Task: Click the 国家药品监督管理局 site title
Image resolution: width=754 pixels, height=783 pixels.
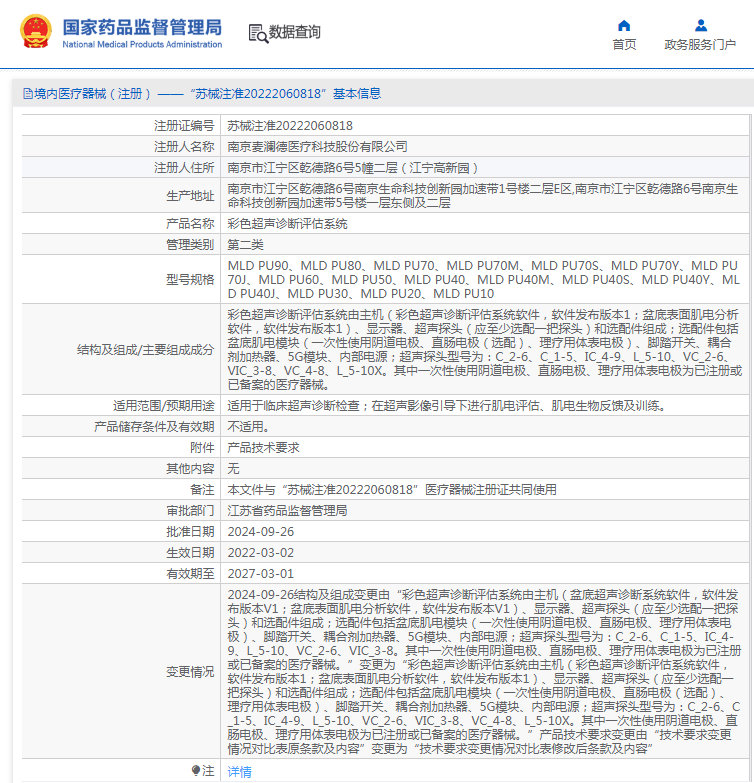Action: 142,27
